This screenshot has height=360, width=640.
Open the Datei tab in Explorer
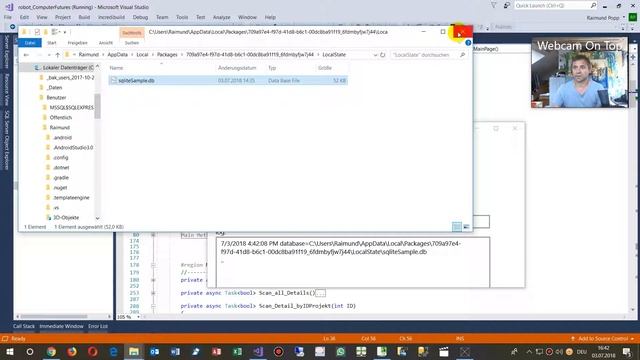pyautogui.click(x=30, y=43)
